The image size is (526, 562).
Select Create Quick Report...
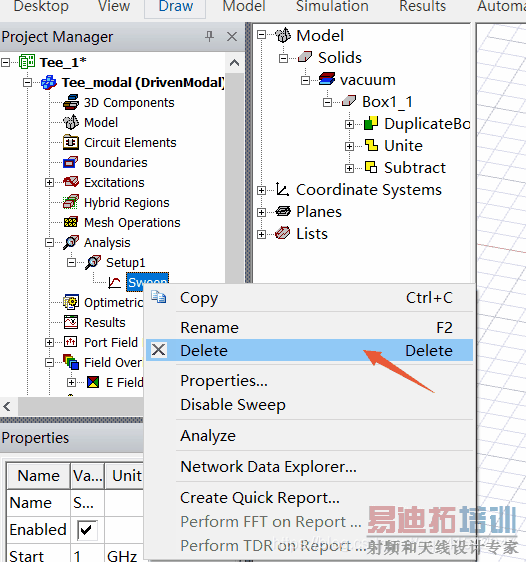point(310,497)
